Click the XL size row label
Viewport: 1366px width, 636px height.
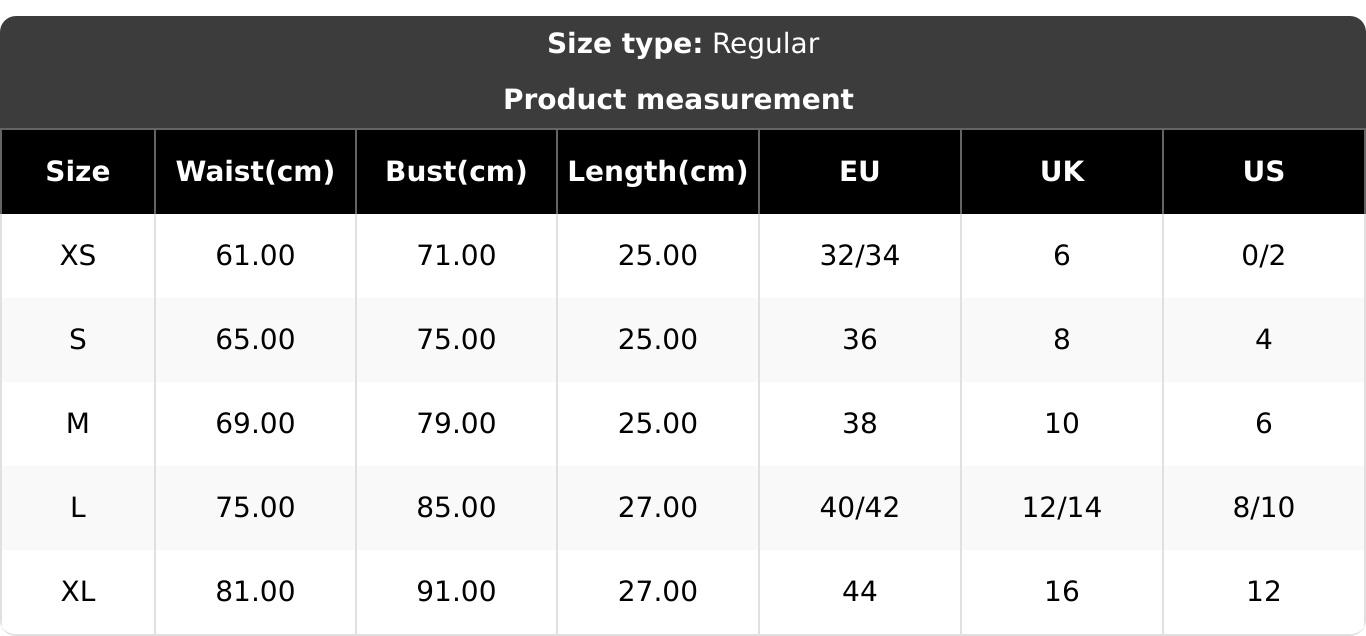pos(78,592)
